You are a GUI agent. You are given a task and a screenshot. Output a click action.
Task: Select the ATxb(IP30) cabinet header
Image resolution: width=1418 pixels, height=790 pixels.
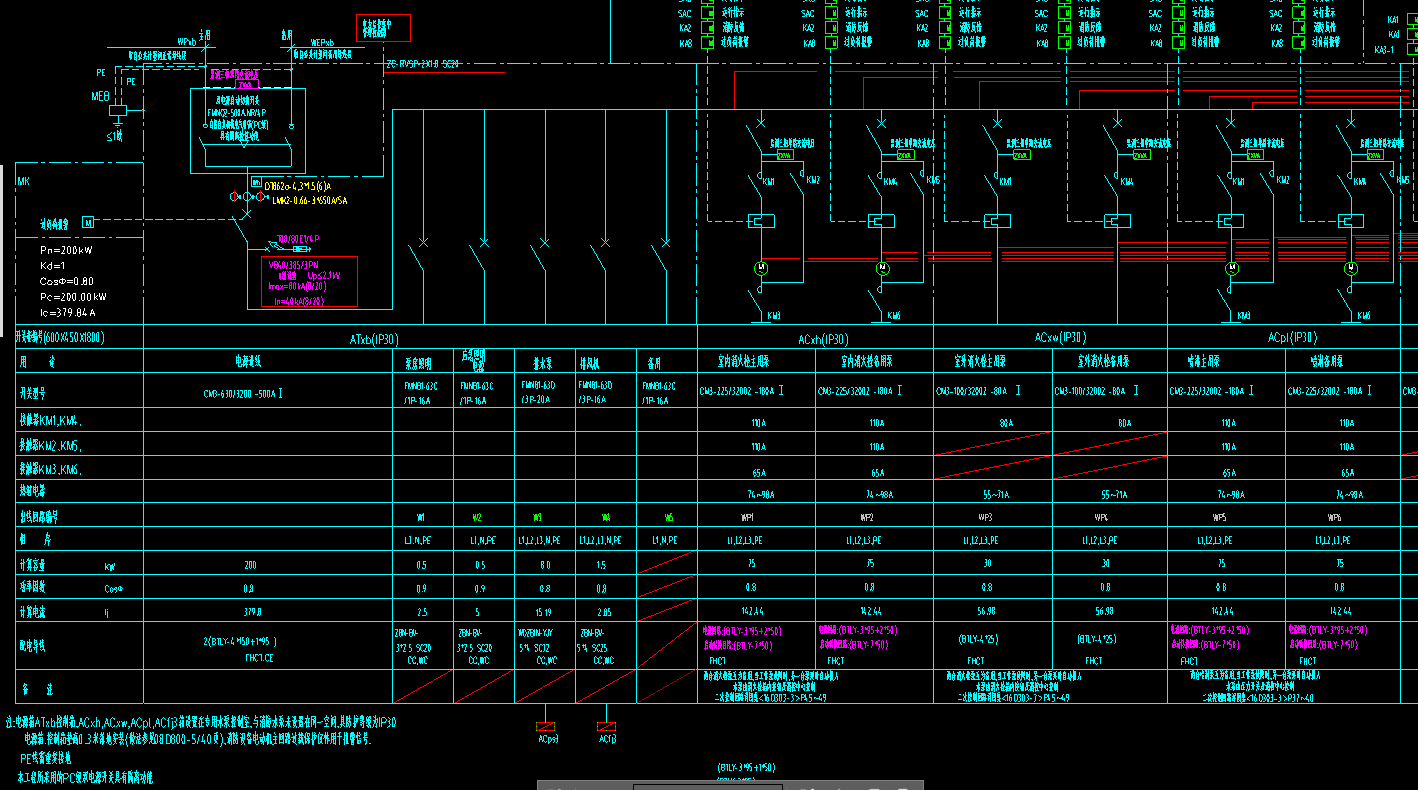click(x=375, y=340)
